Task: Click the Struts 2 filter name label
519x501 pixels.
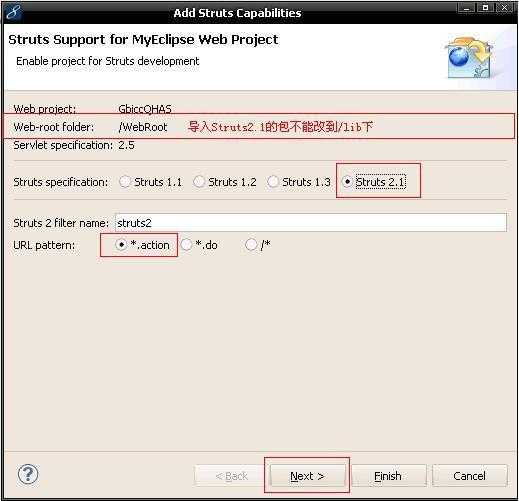Action: coord(61,223)
